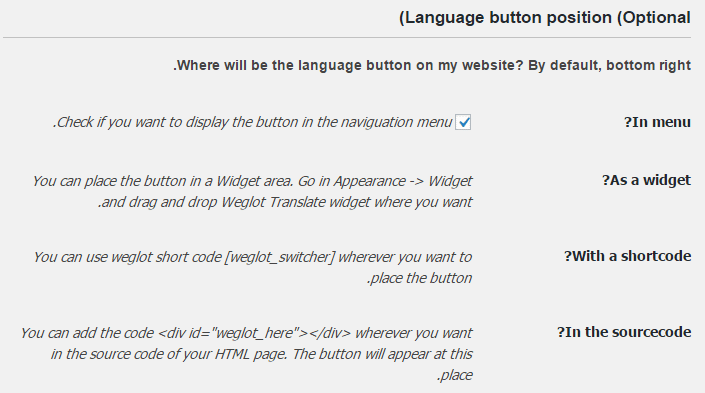Screen dimensions: 705x393
Task: Click the divider line below the heading
Action: coord(347,37)
